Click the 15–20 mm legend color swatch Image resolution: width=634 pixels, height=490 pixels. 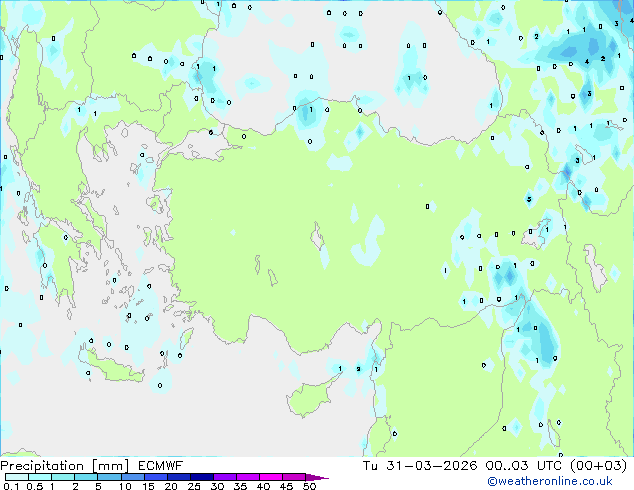(155, 477)
